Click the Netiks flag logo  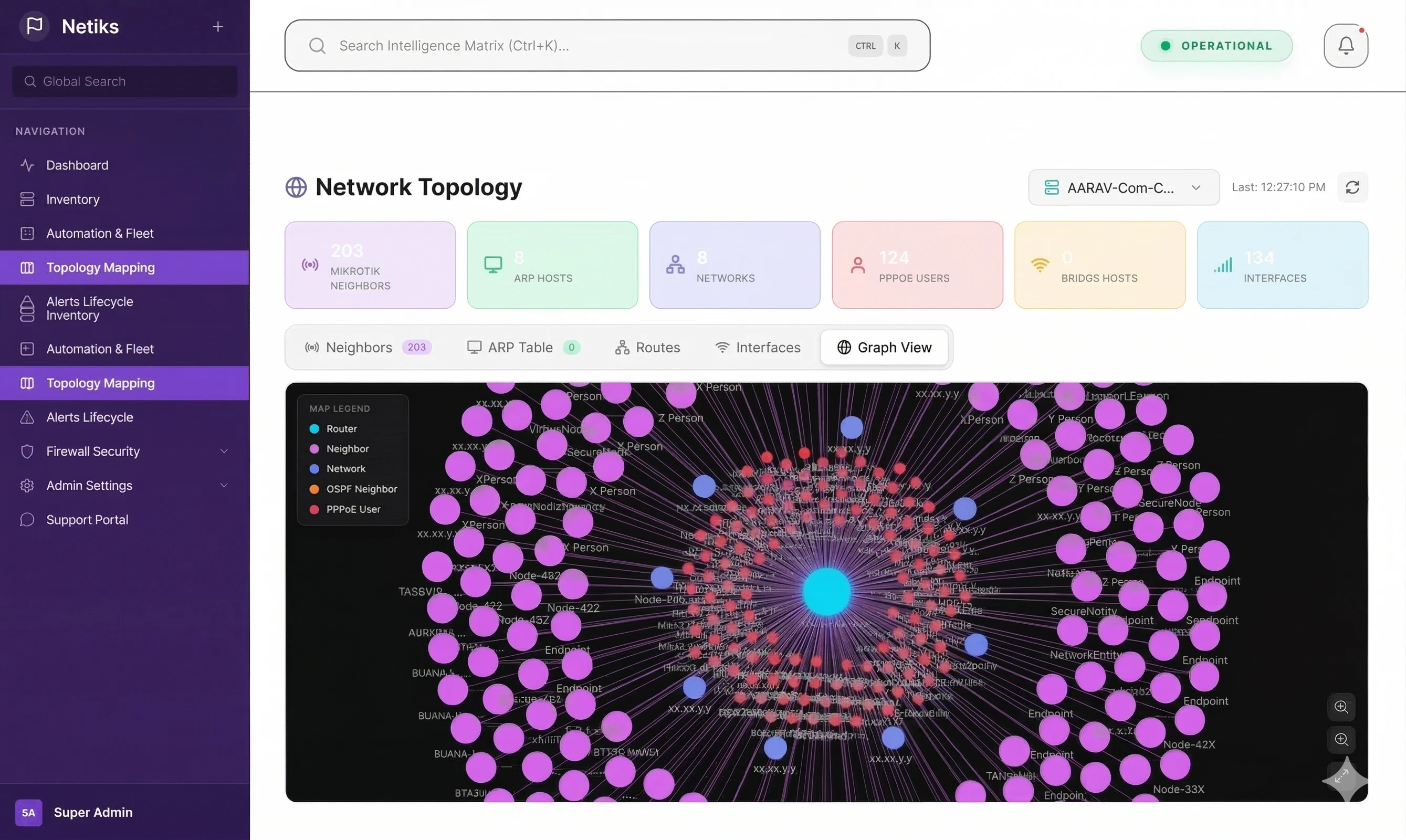[34, 26]
